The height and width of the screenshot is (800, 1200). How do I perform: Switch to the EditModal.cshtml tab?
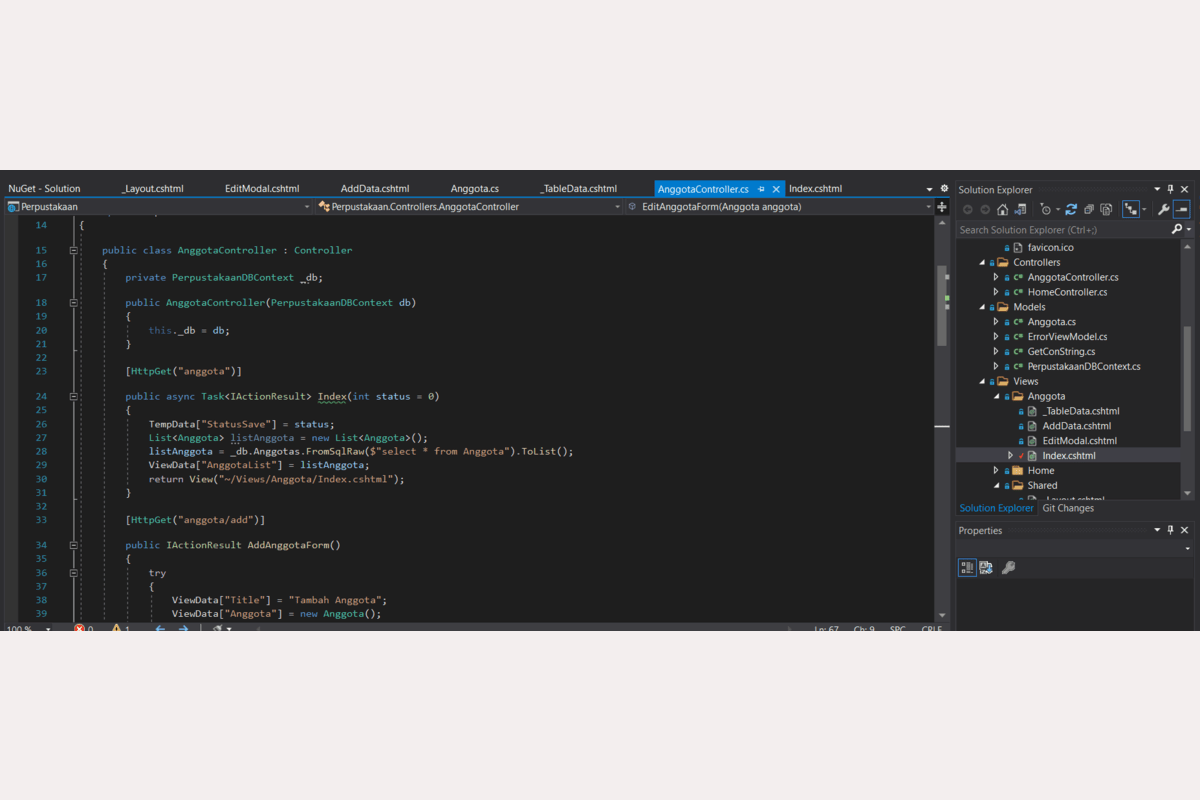262,188
